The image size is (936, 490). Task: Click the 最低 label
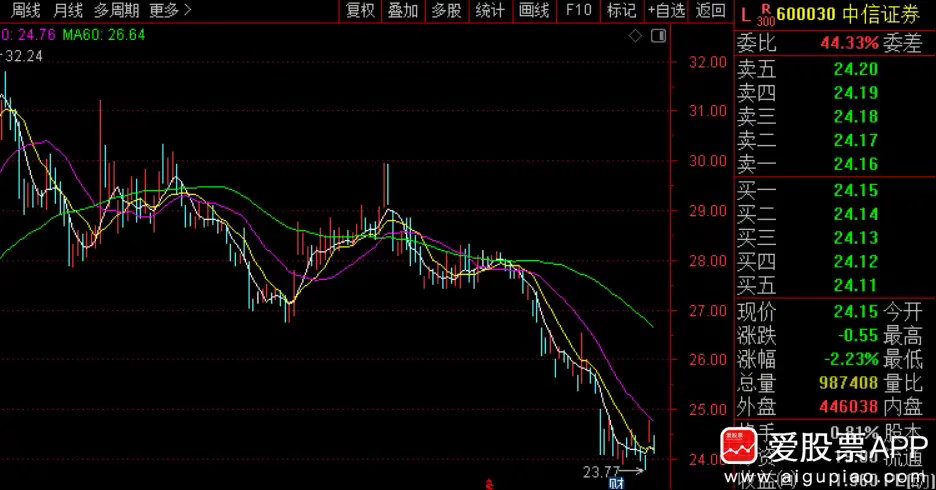tap(903, 359)
